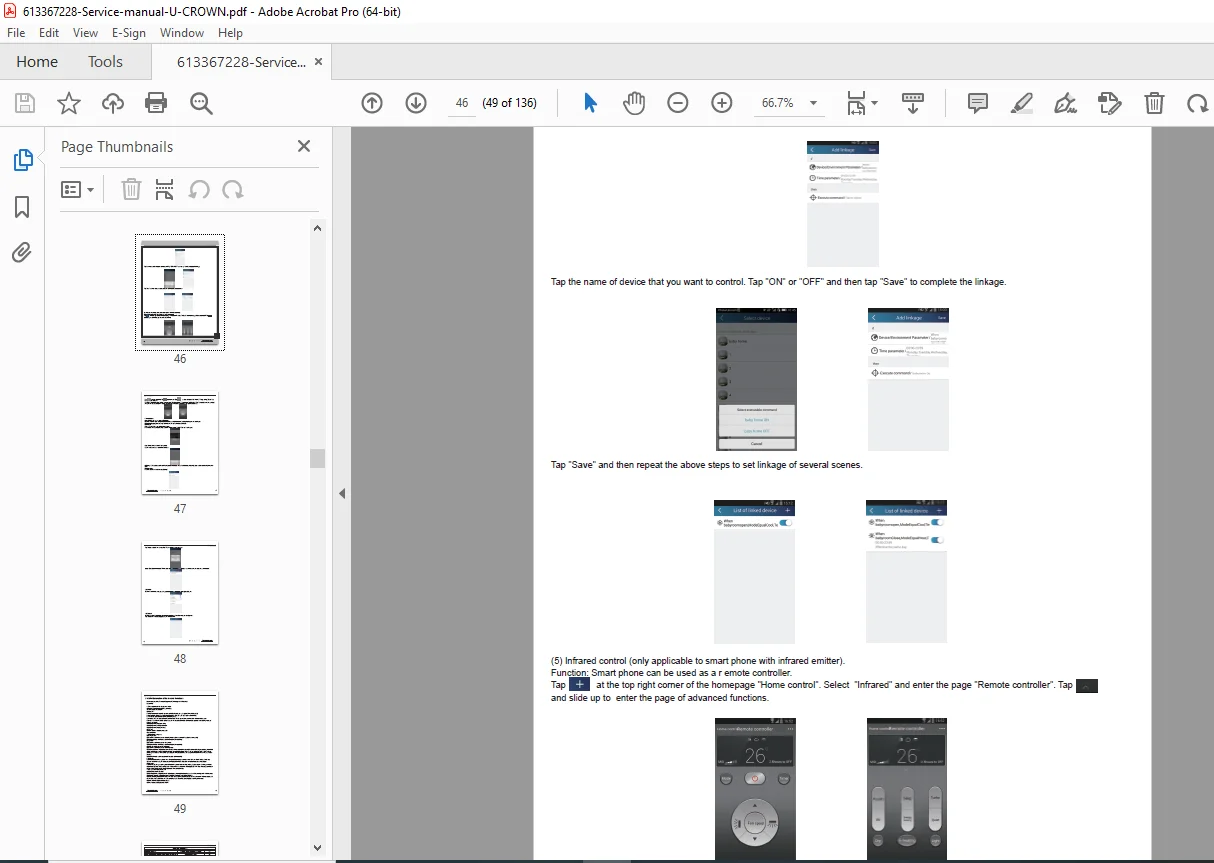Rotate thumbnail counterclockwise

199,189
